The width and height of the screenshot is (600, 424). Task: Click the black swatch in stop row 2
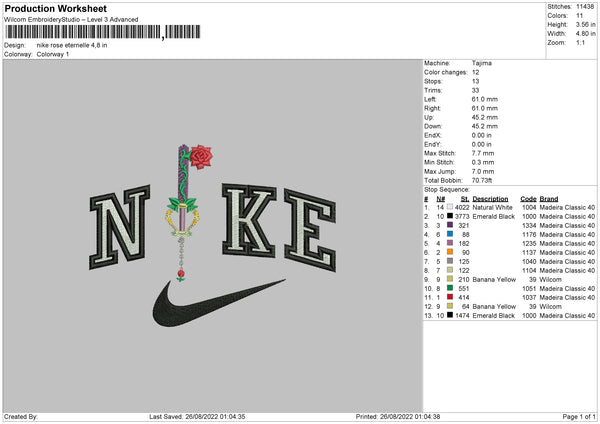[x=450, y=216]
